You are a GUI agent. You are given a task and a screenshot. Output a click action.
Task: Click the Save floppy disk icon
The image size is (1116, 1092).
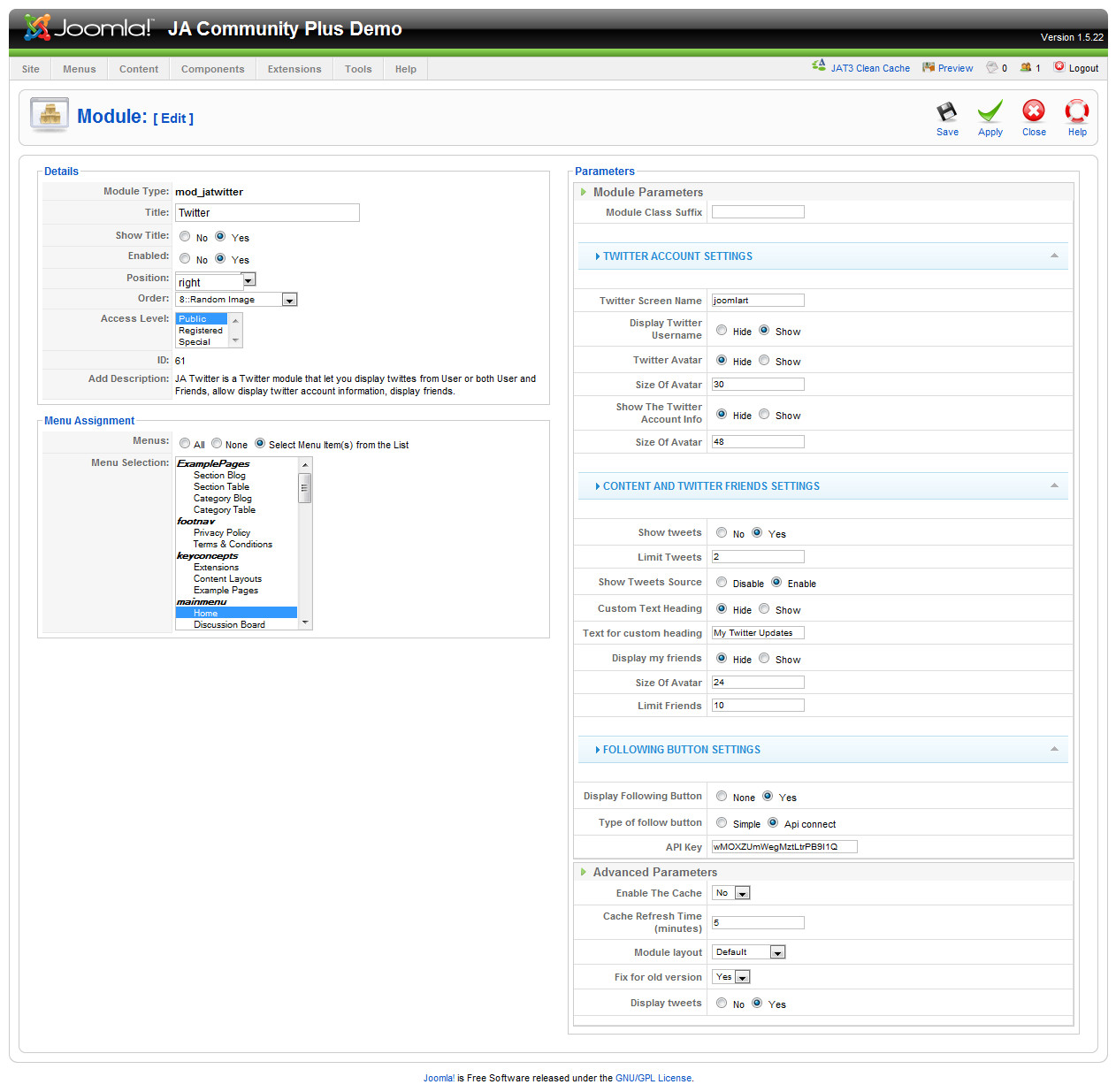(946, 112)
